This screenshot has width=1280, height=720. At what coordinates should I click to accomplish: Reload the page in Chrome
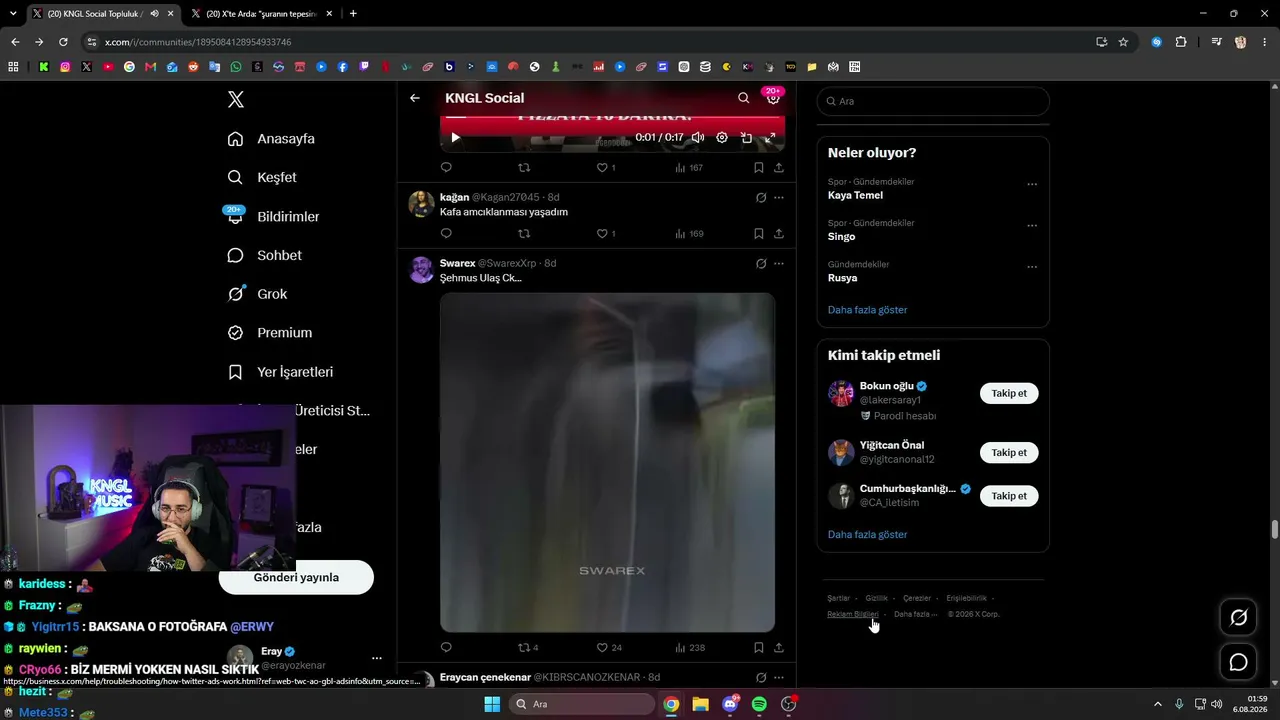(63, 42)
